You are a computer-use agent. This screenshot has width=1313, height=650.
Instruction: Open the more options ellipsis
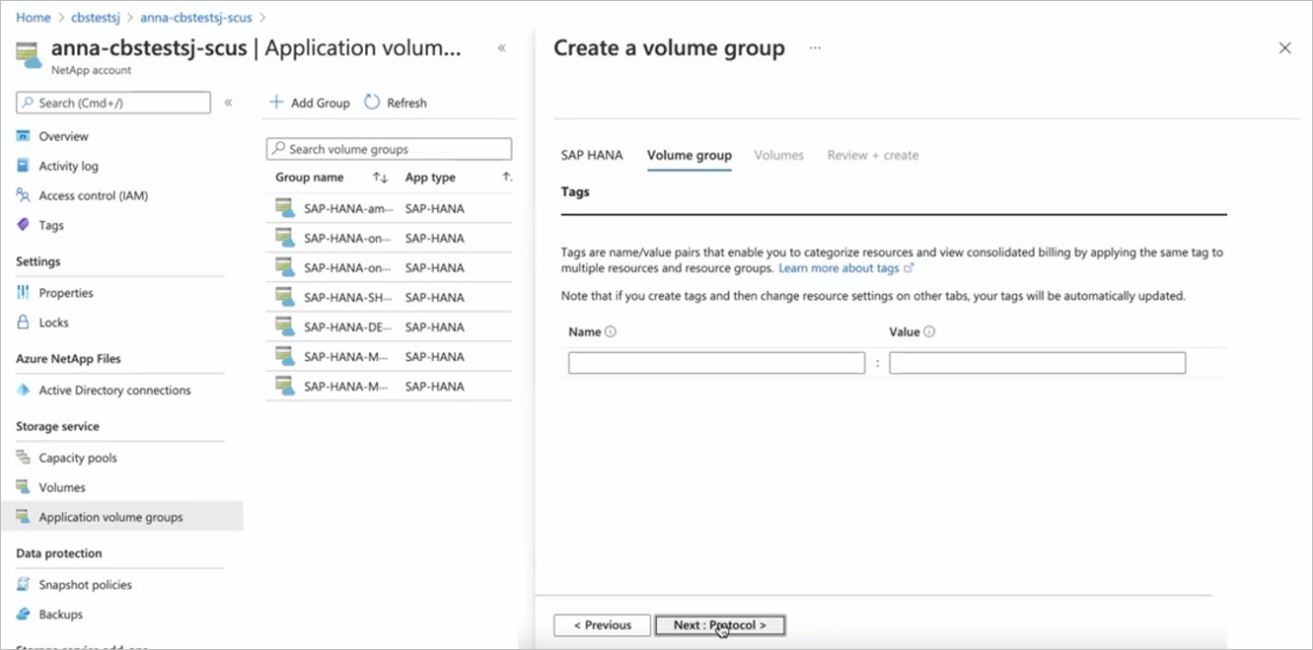[x=815, y=48]
